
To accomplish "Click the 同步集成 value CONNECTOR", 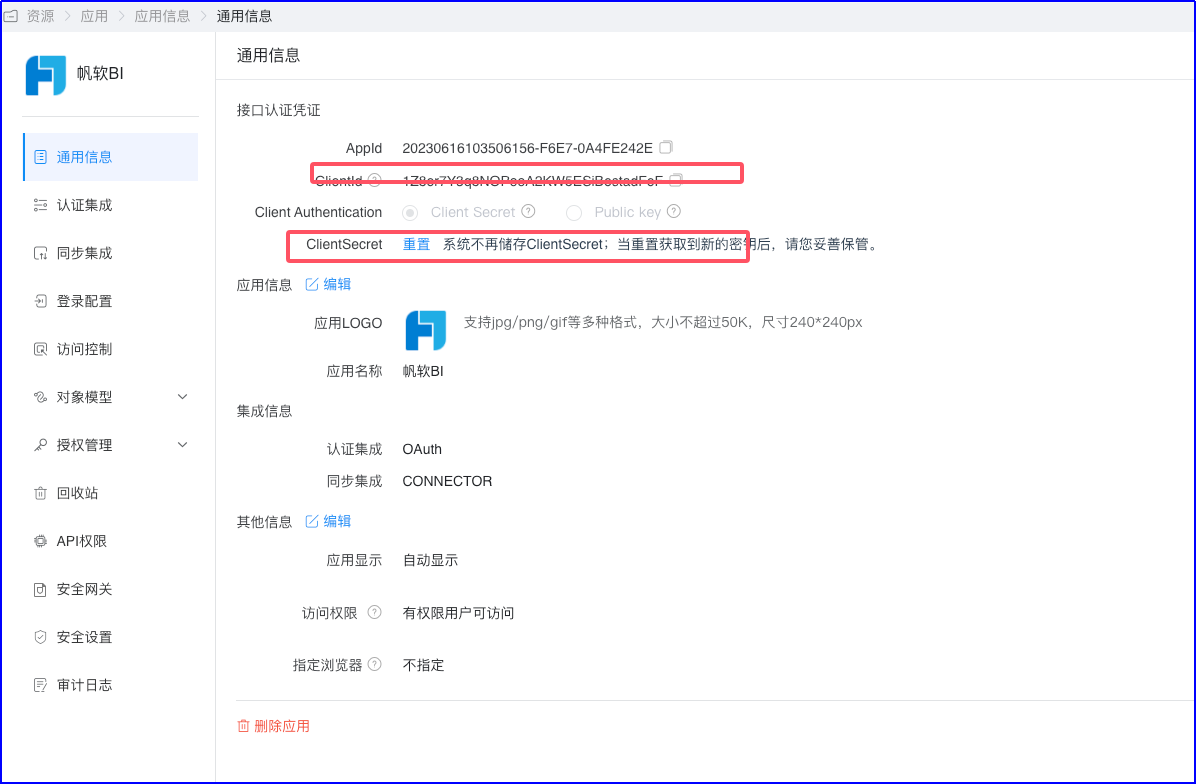I will coord(448,481).
